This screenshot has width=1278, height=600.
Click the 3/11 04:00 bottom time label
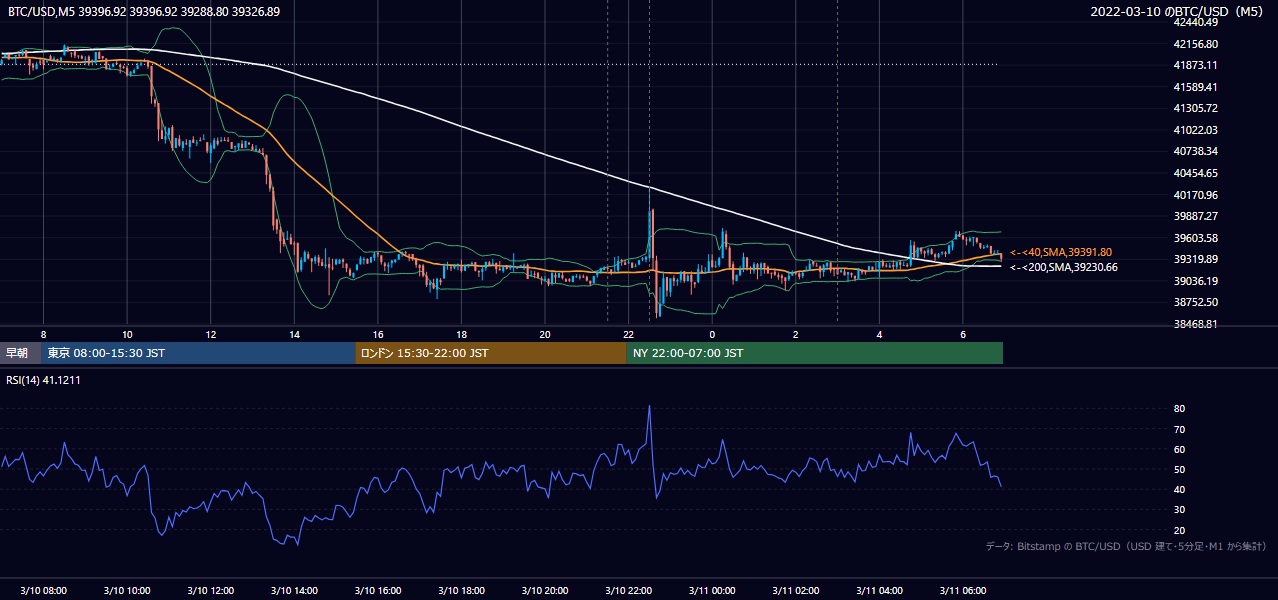[878, 590]
